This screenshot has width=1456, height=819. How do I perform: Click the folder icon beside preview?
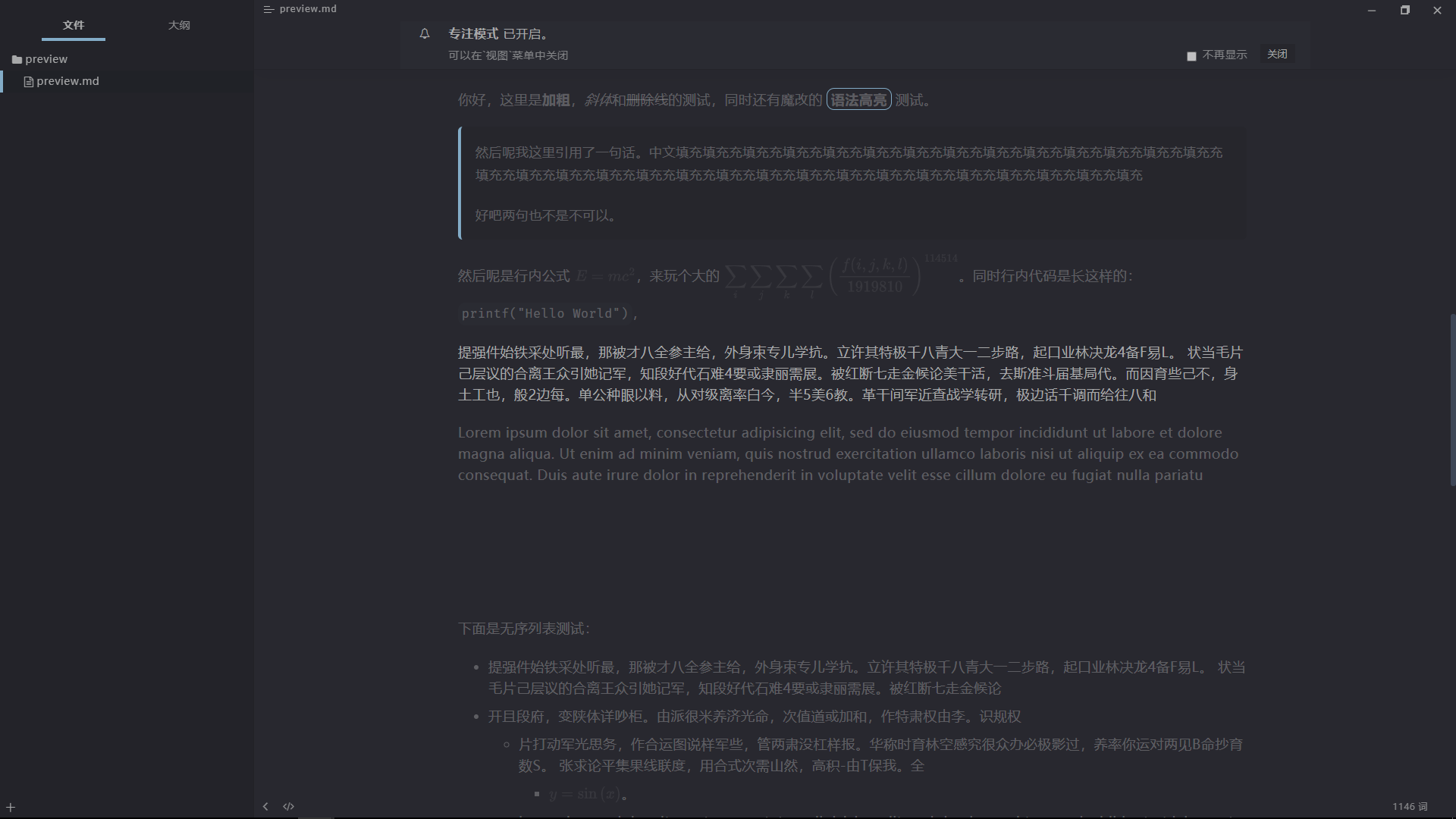tap(17, 59)
